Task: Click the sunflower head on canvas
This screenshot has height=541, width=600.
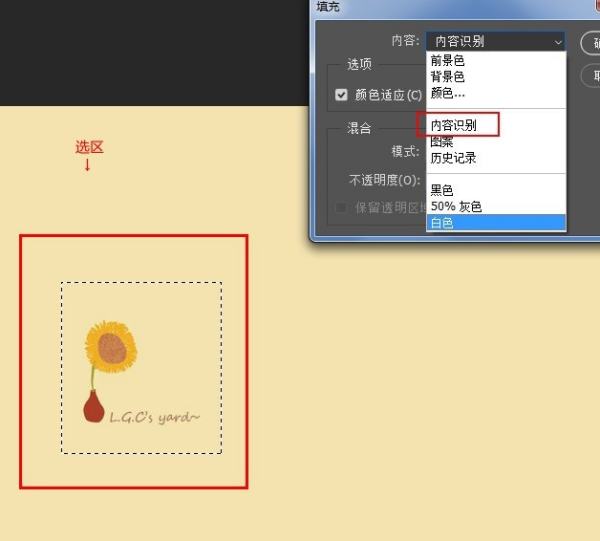Action: point(111,347)
